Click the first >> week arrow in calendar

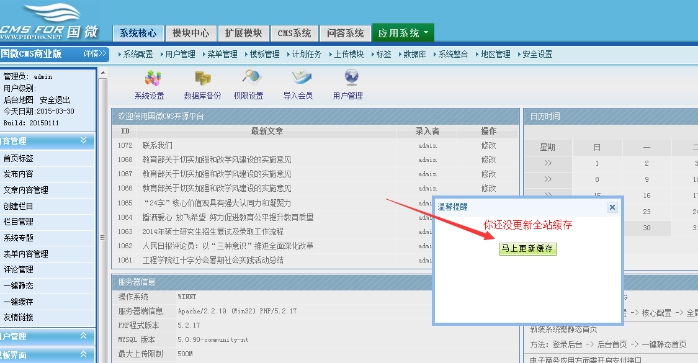click(x=548, y=163)
